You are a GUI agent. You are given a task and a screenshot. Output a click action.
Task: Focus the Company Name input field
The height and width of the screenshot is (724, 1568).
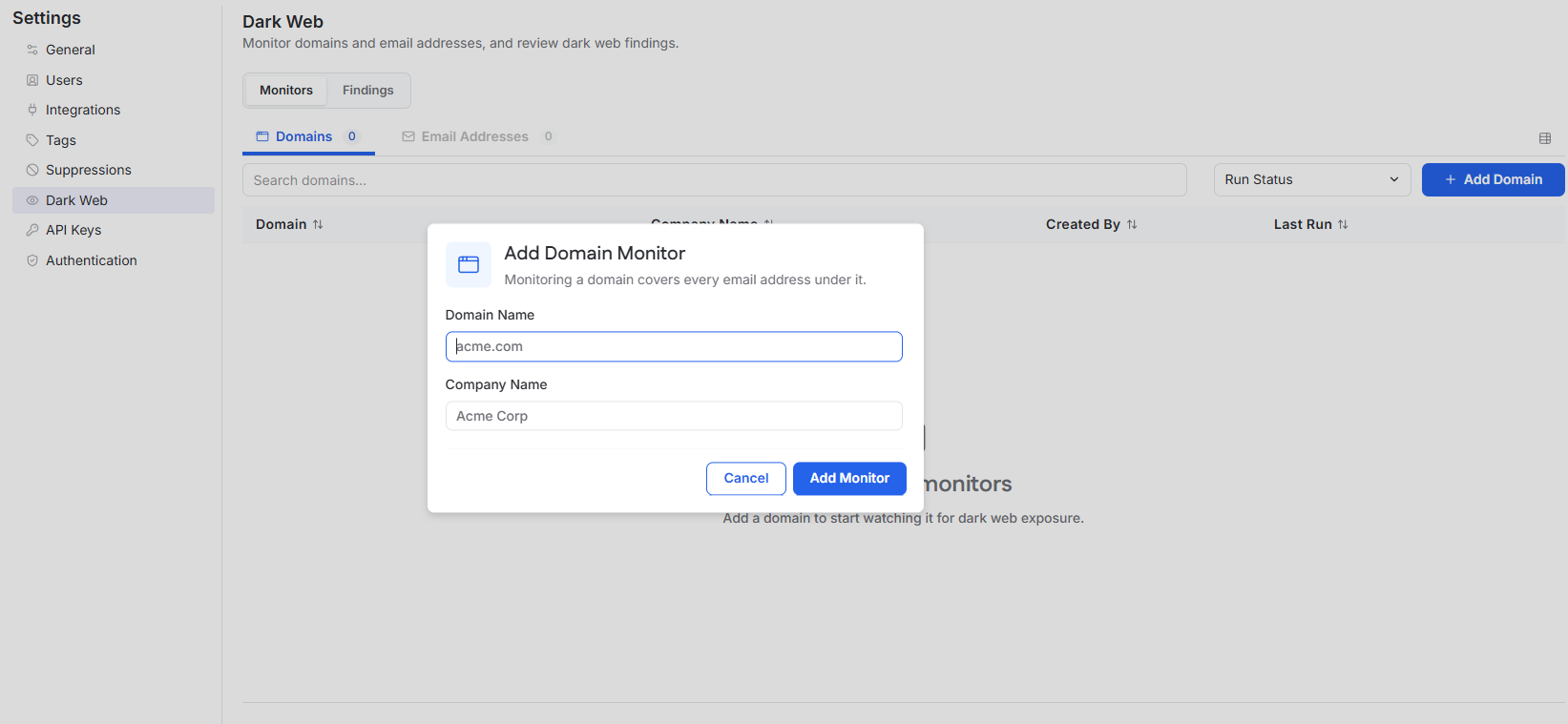pyautogui.click(x=674, y=416)
